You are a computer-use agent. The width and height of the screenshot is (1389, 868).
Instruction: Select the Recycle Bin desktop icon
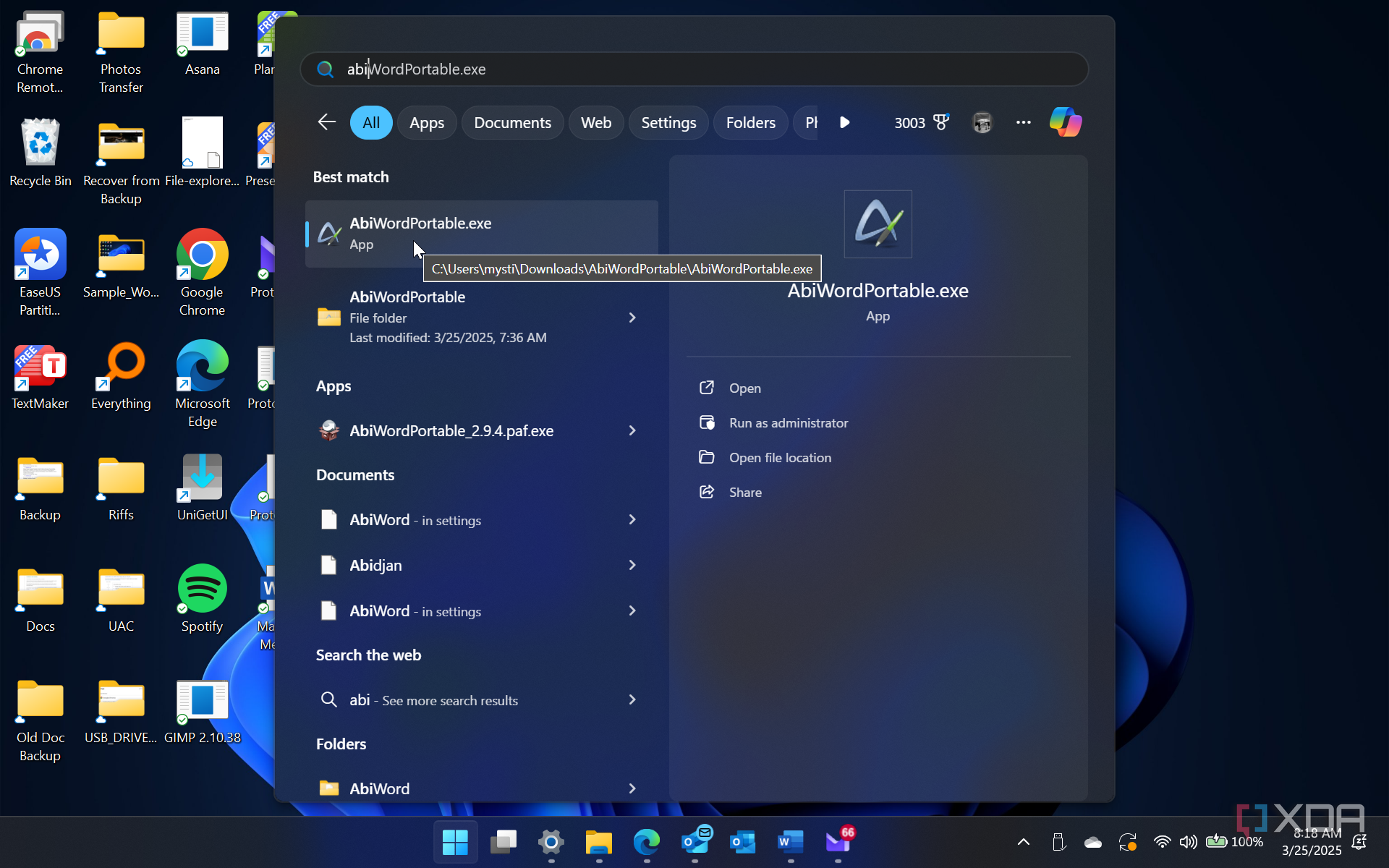click(41, 153)
